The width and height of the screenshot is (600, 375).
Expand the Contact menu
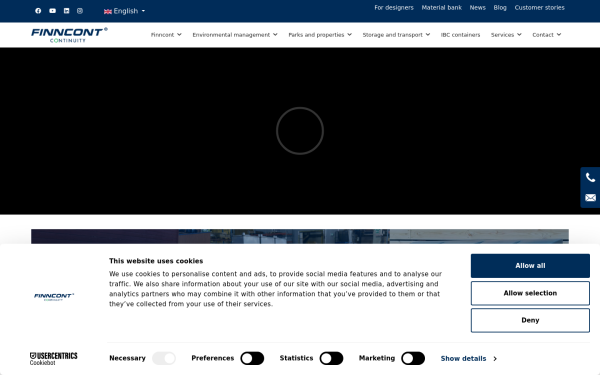click(547, 35)
